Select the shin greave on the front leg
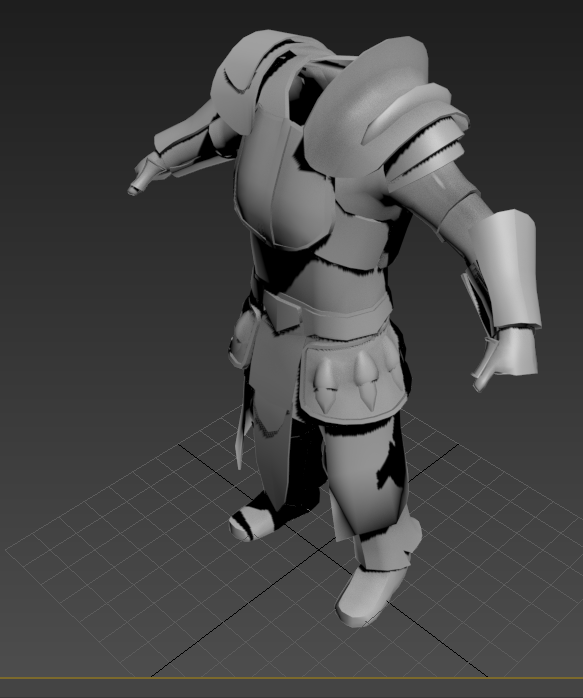 click(x=386, y=545)
